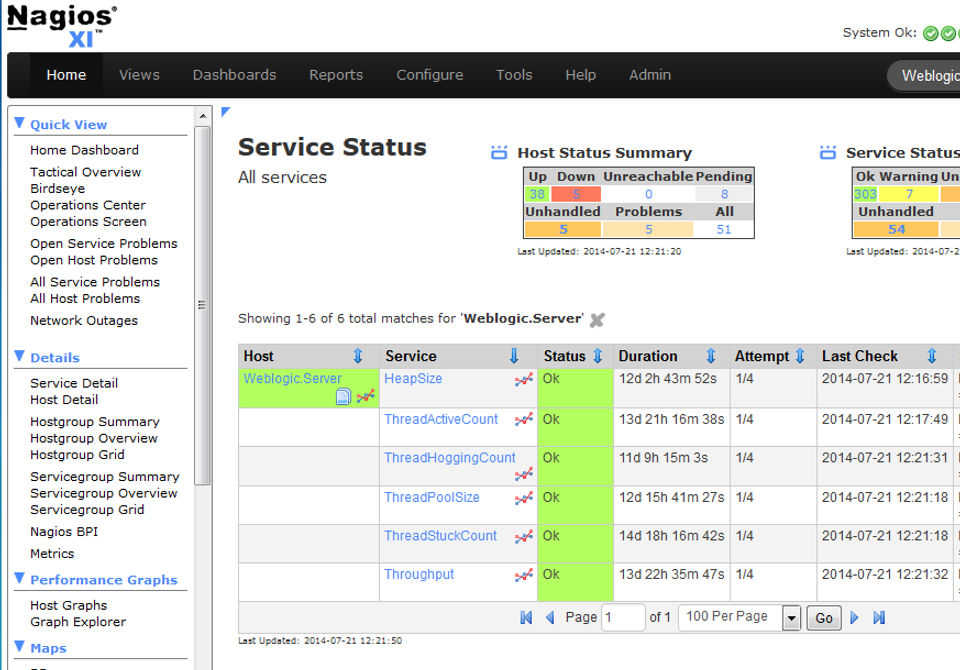Click the Go pagination button
The image size is (960, 670).
(x=823, y=618)
